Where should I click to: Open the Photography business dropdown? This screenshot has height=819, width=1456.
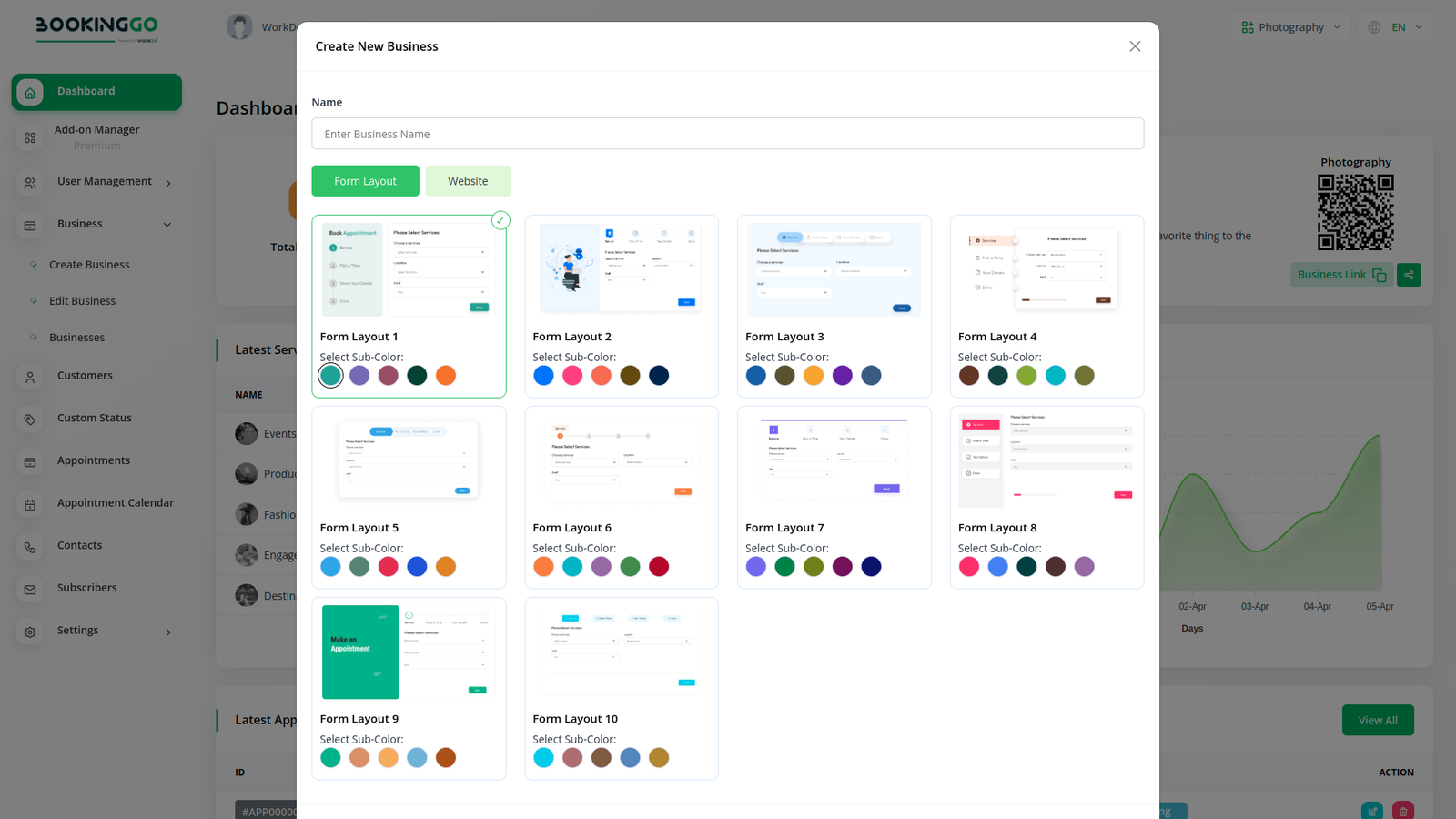tap(1290, 27)
